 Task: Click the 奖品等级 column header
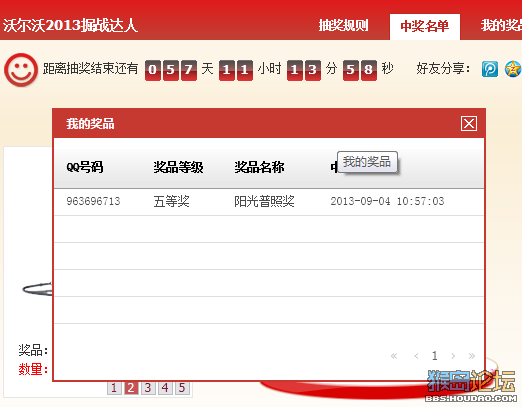click(178, 167)
